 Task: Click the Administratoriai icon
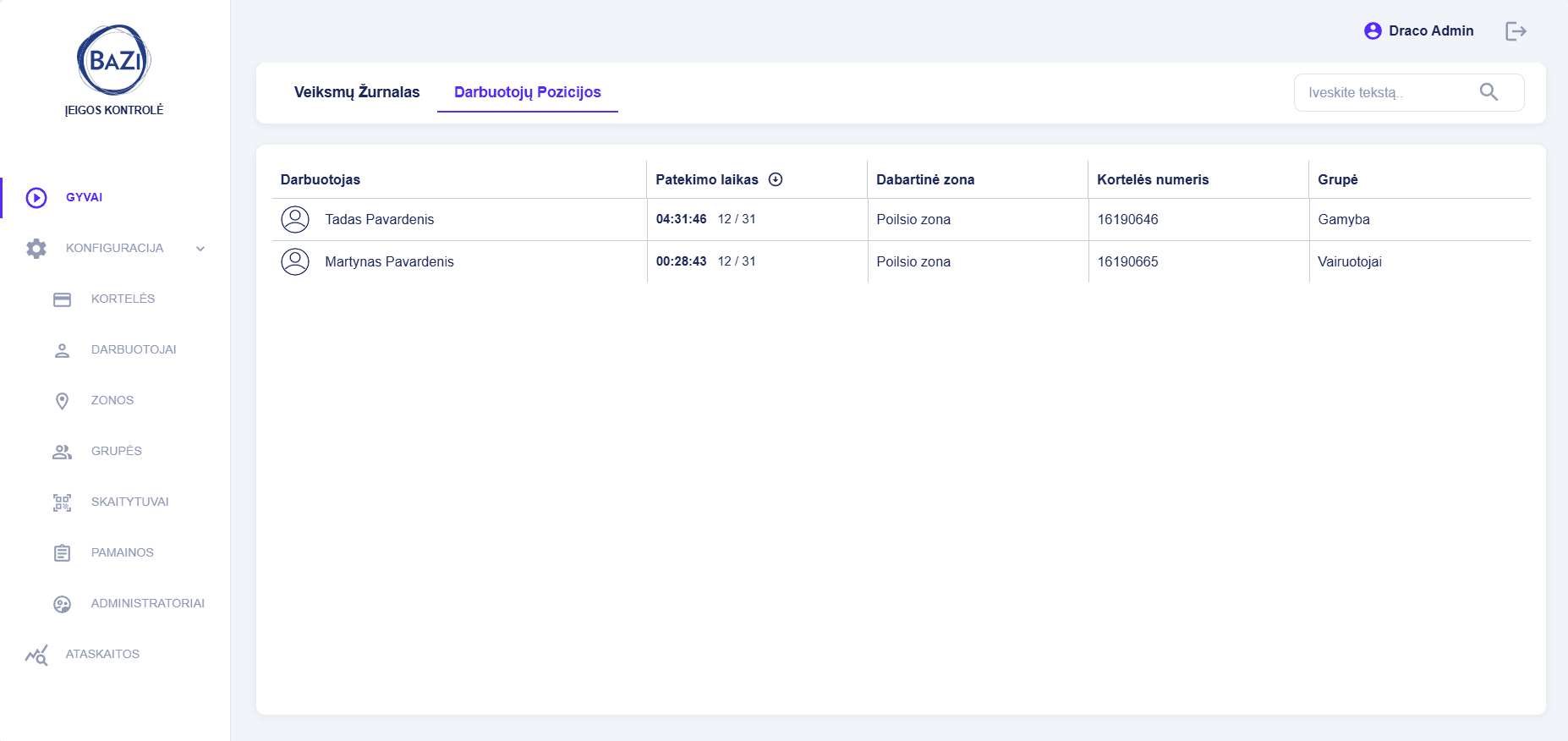pos(62,604)
